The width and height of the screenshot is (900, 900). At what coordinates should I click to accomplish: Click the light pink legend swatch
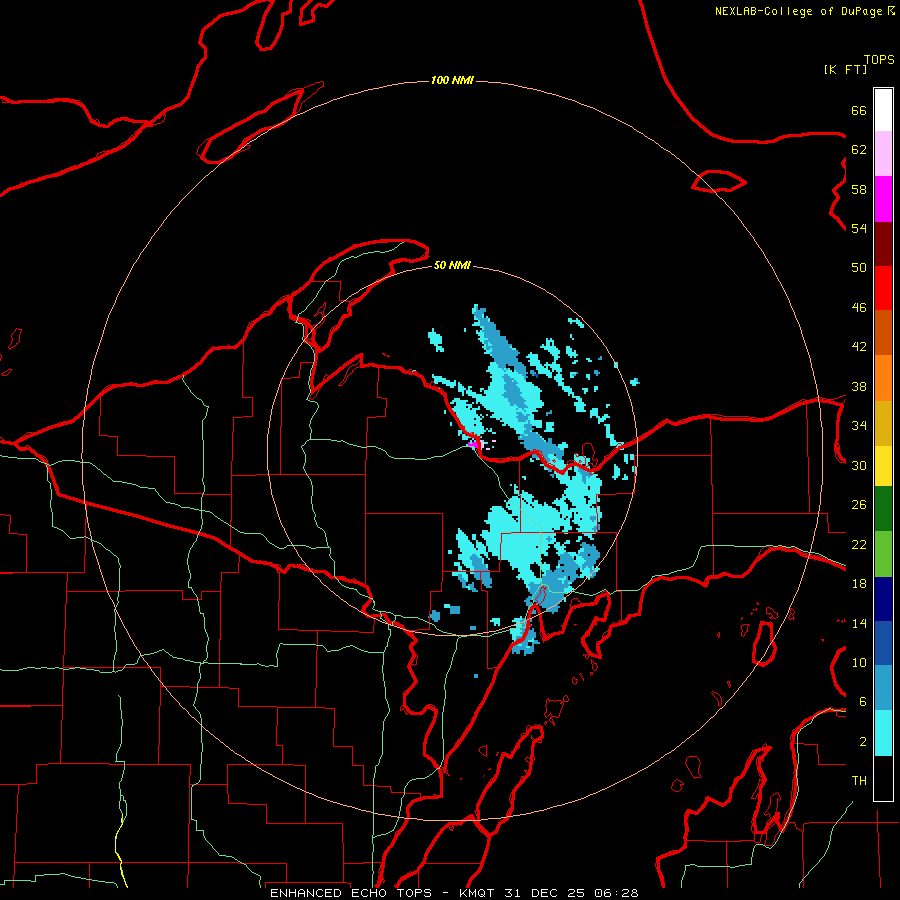883,154
